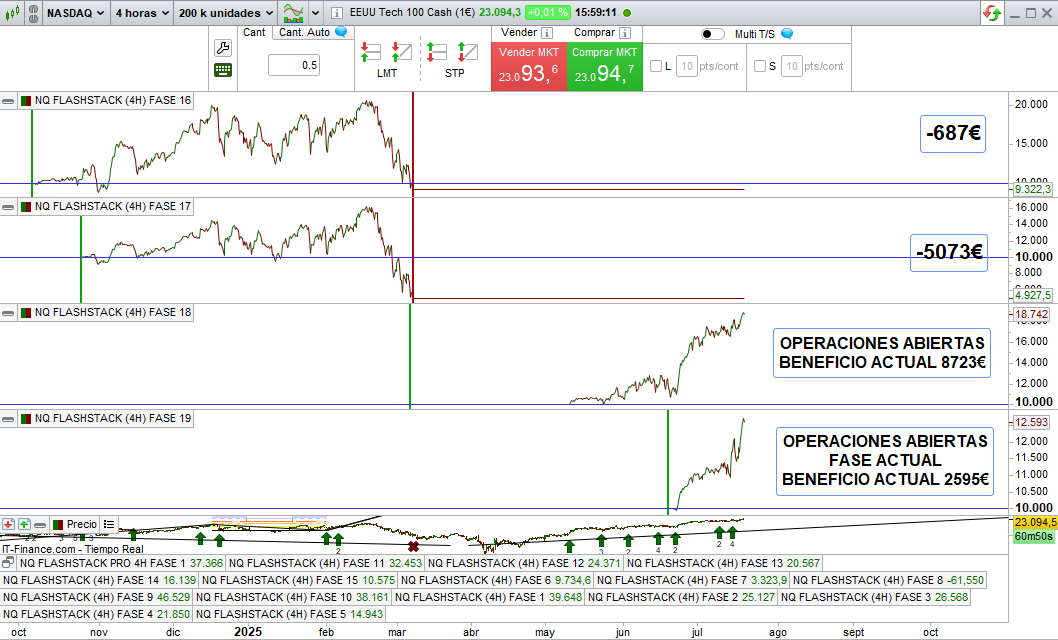This screenshot has height=640, width=1058.
Task: Click the stacked windows icon left of FASE 1 tab
Action: click(x=9, y=563)
